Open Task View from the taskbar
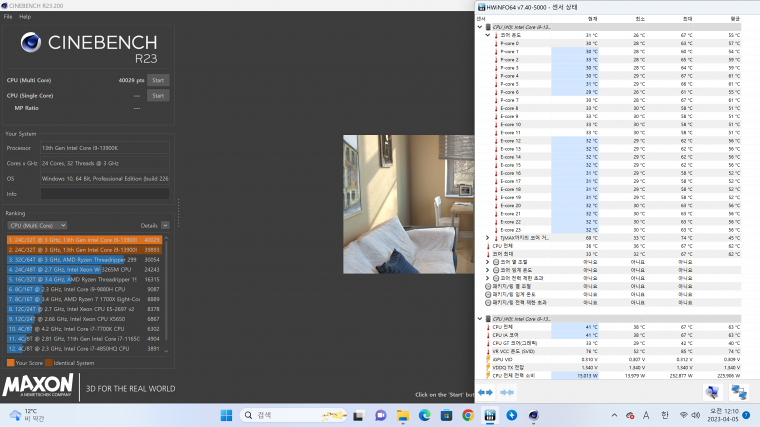 (358, 415)
